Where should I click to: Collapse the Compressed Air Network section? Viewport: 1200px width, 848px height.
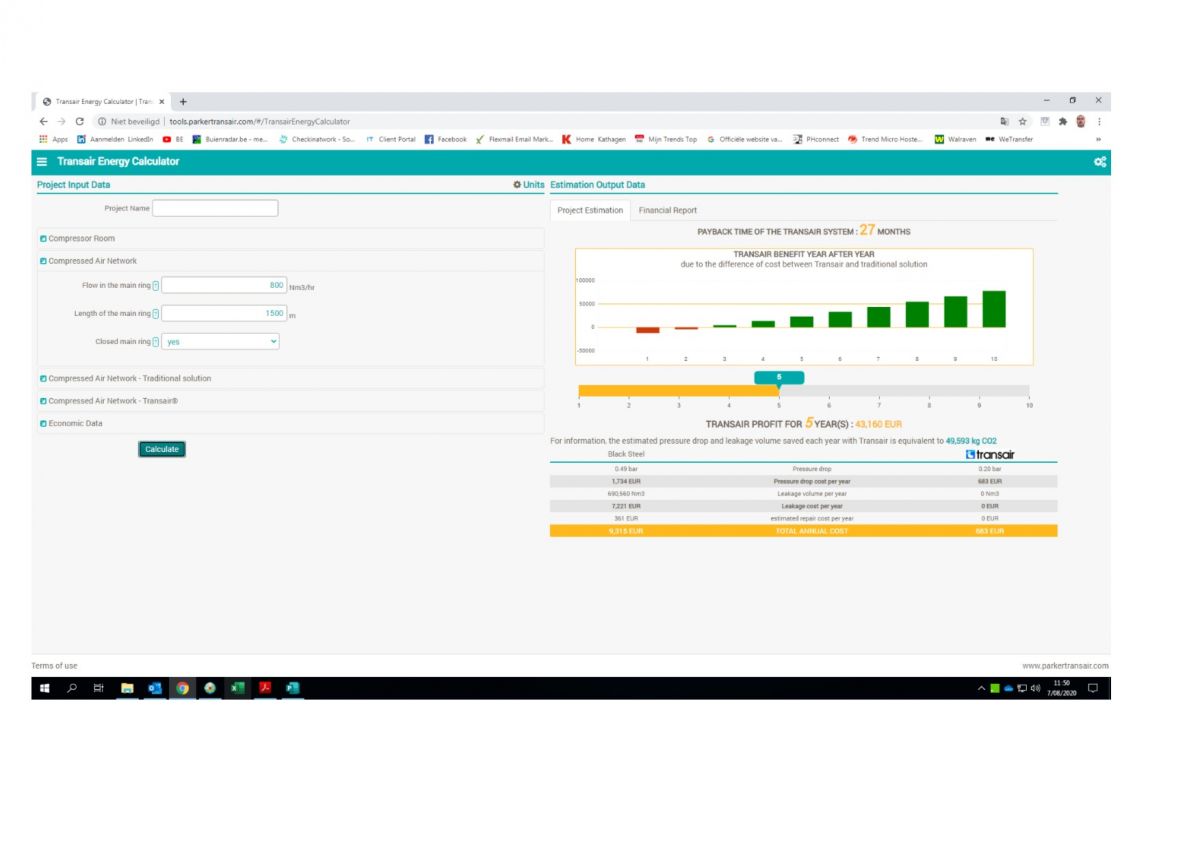[x=291, y=261]
